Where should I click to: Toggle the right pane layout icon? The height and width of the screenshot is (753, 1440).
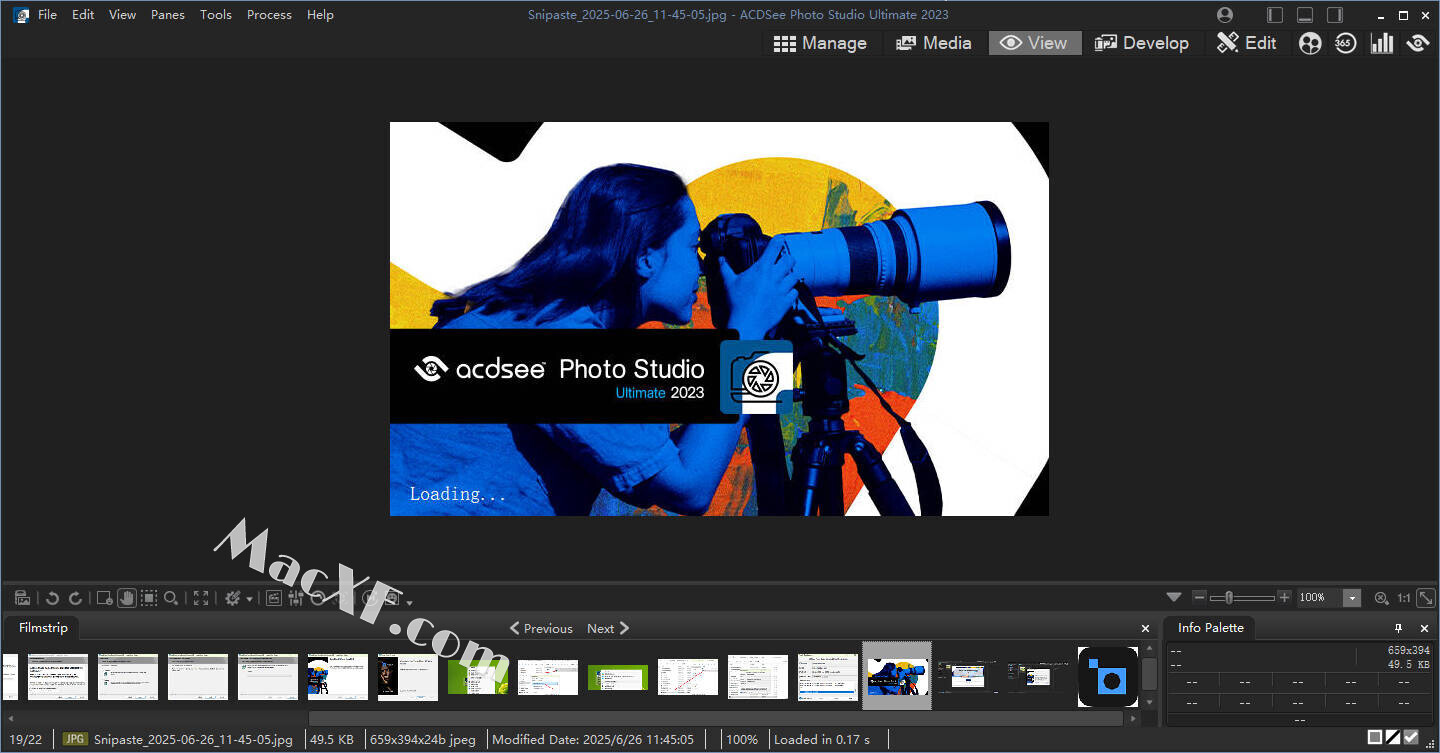[1334, 15]
